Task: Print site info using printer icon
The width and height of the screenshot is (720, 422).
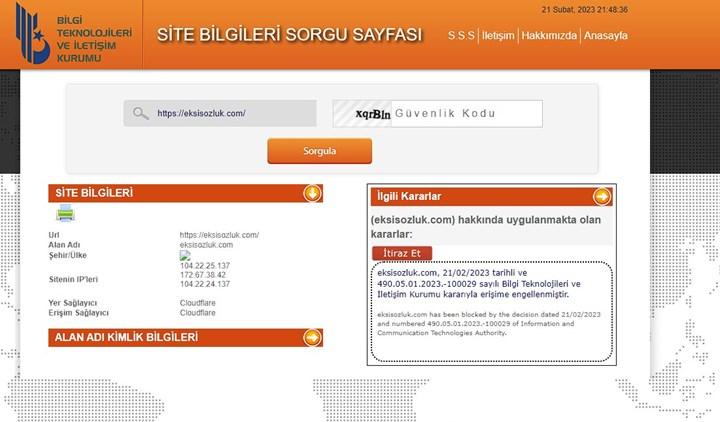Action: pos(65,212)
